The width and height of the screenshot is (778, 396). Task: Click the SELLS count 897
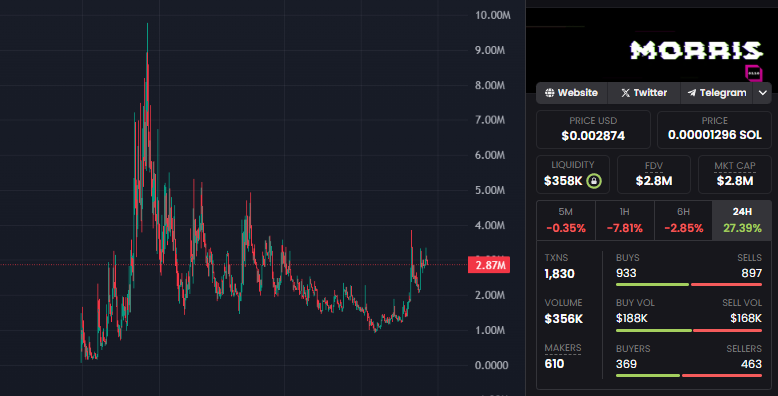click(x=752, y=273)
